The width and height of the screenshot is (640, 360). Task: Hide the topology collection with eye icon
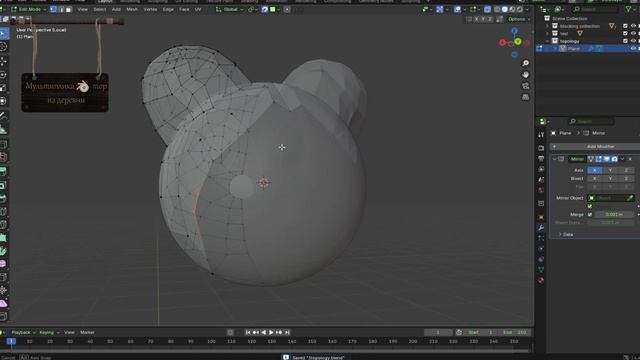click(633, 41)
